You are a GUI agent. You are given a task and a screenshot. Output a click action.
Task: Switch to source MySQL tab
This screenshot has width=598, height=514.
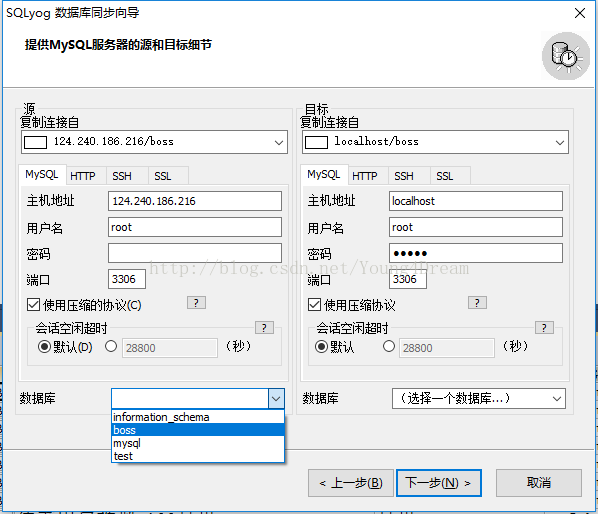[42, 175]
